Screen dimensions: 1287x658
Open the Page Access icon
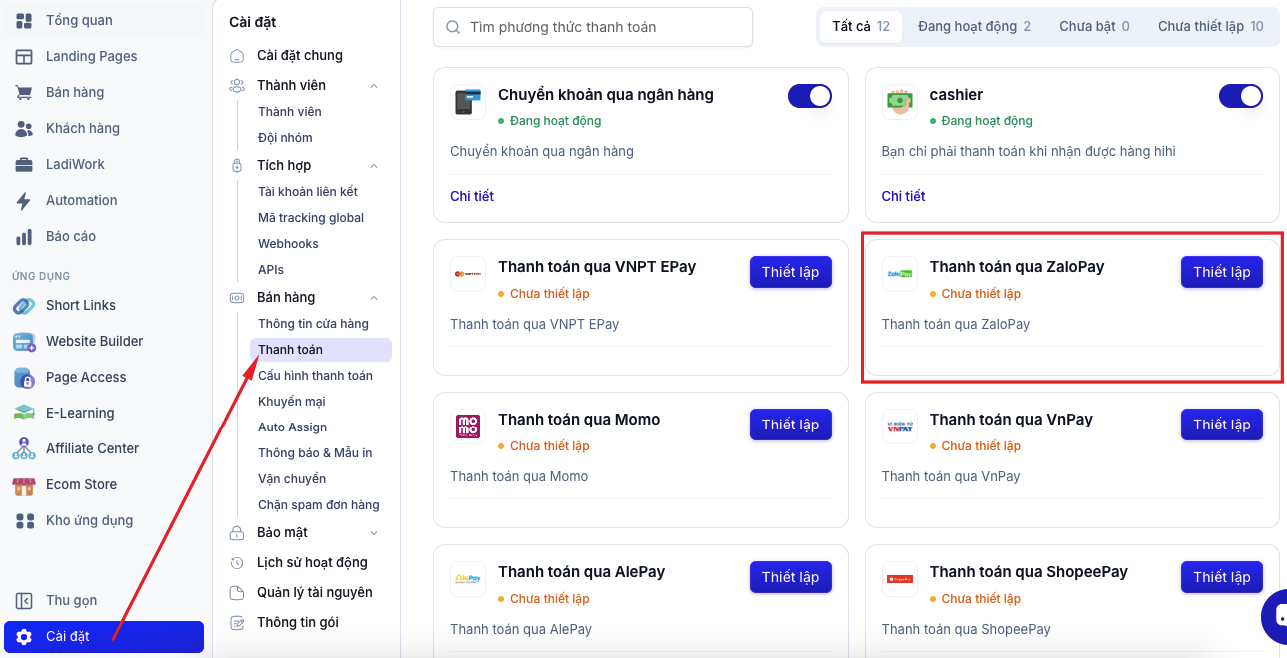click(24, 377)
